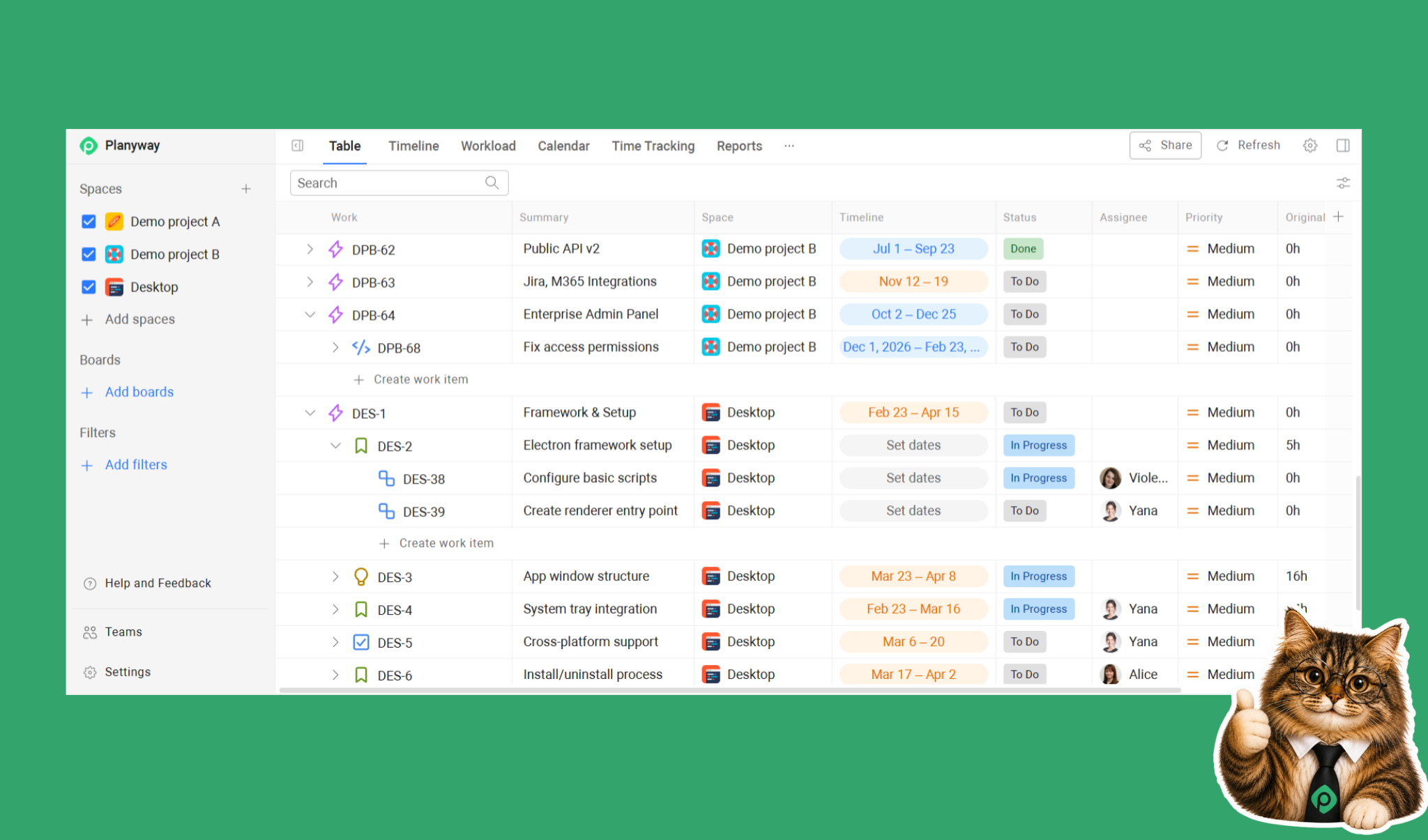Click the DES-4 bookmark story icon
This screenshot has width=1428, height=840.
coord(361,609)
